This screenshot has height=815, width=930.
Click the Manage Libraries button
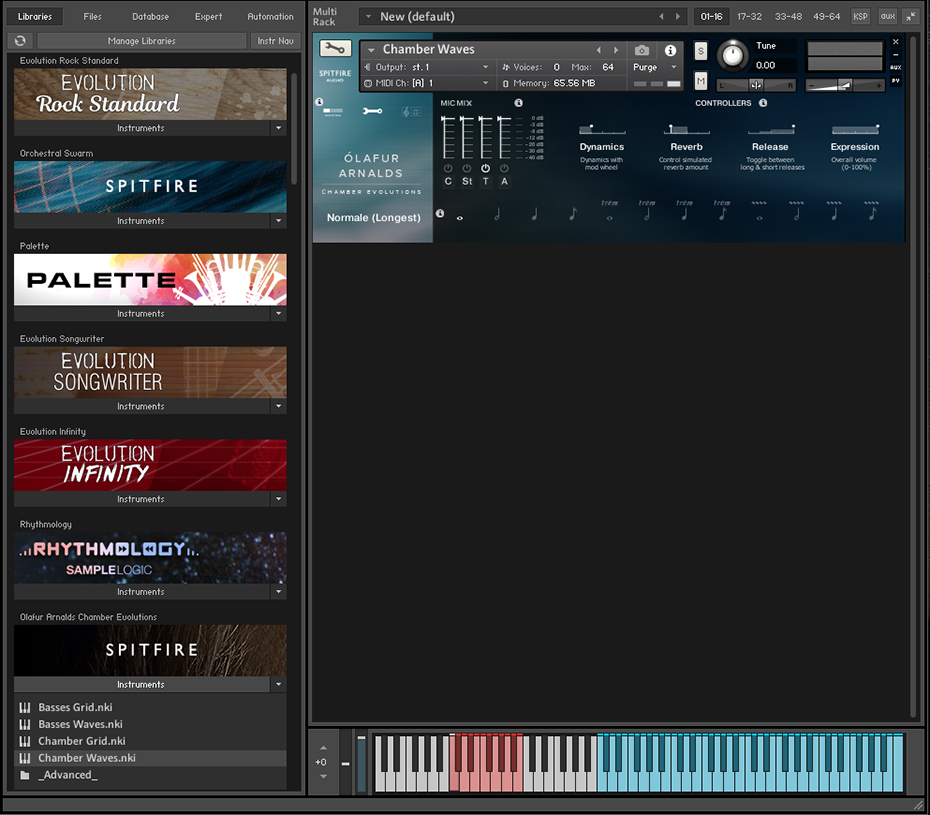pyautogui.click(x=142, y=41)
